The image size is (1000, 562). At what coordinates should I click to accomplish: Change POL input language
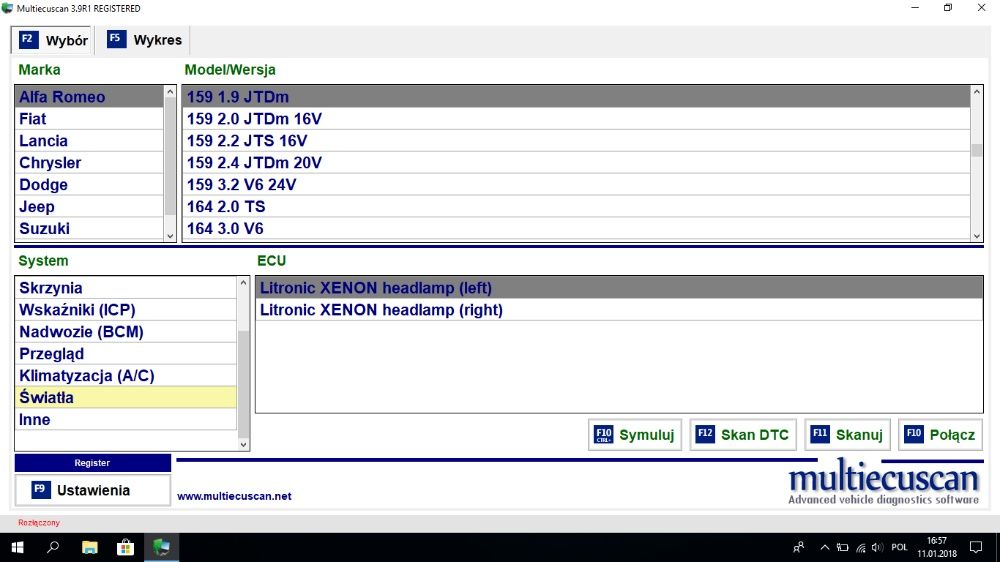click(899, 547)
